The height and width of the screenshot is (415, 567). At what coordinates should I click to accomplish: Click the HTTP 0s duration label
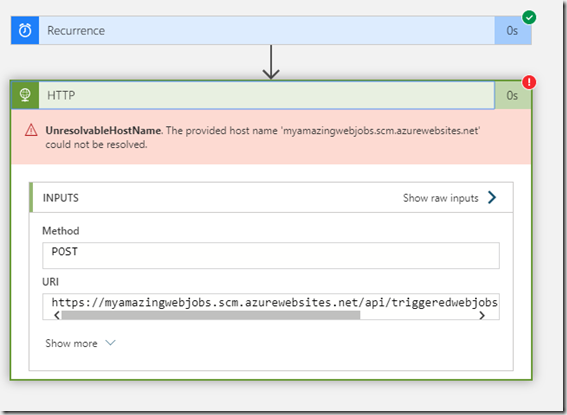(x=512, y=95)
